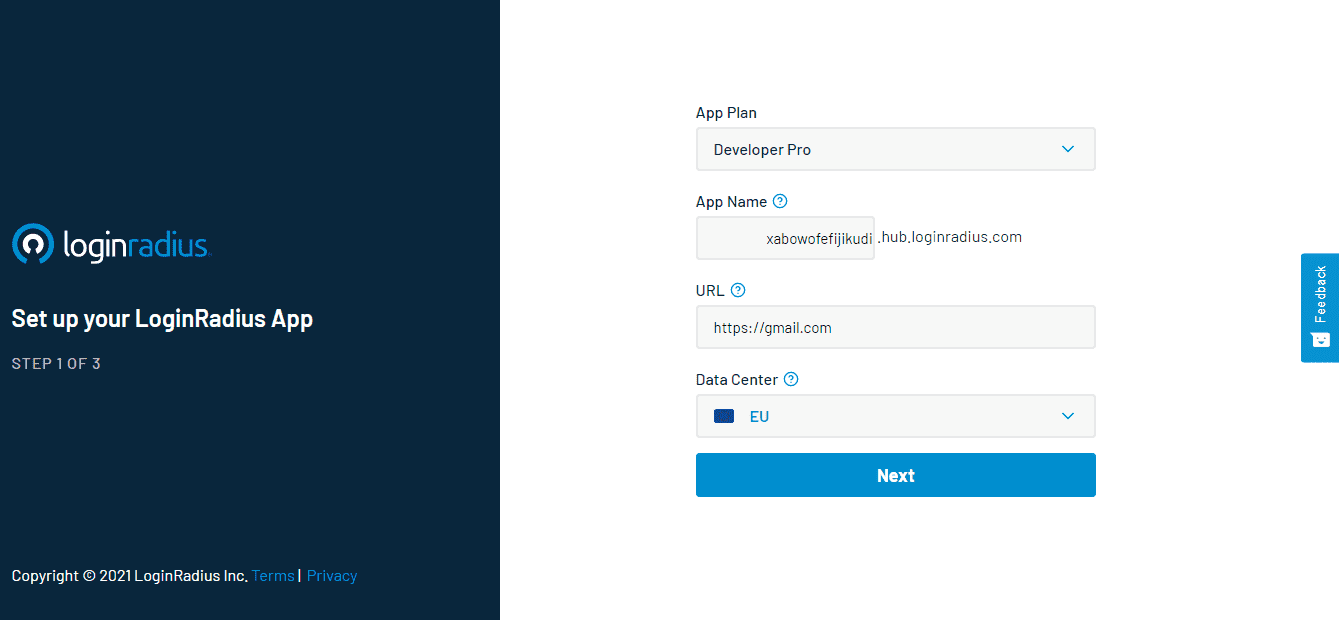This screenshot has width=1339, height=620.
Task: Expand the App Plan chevron arrow
Action: click(x=1068, y=149)
